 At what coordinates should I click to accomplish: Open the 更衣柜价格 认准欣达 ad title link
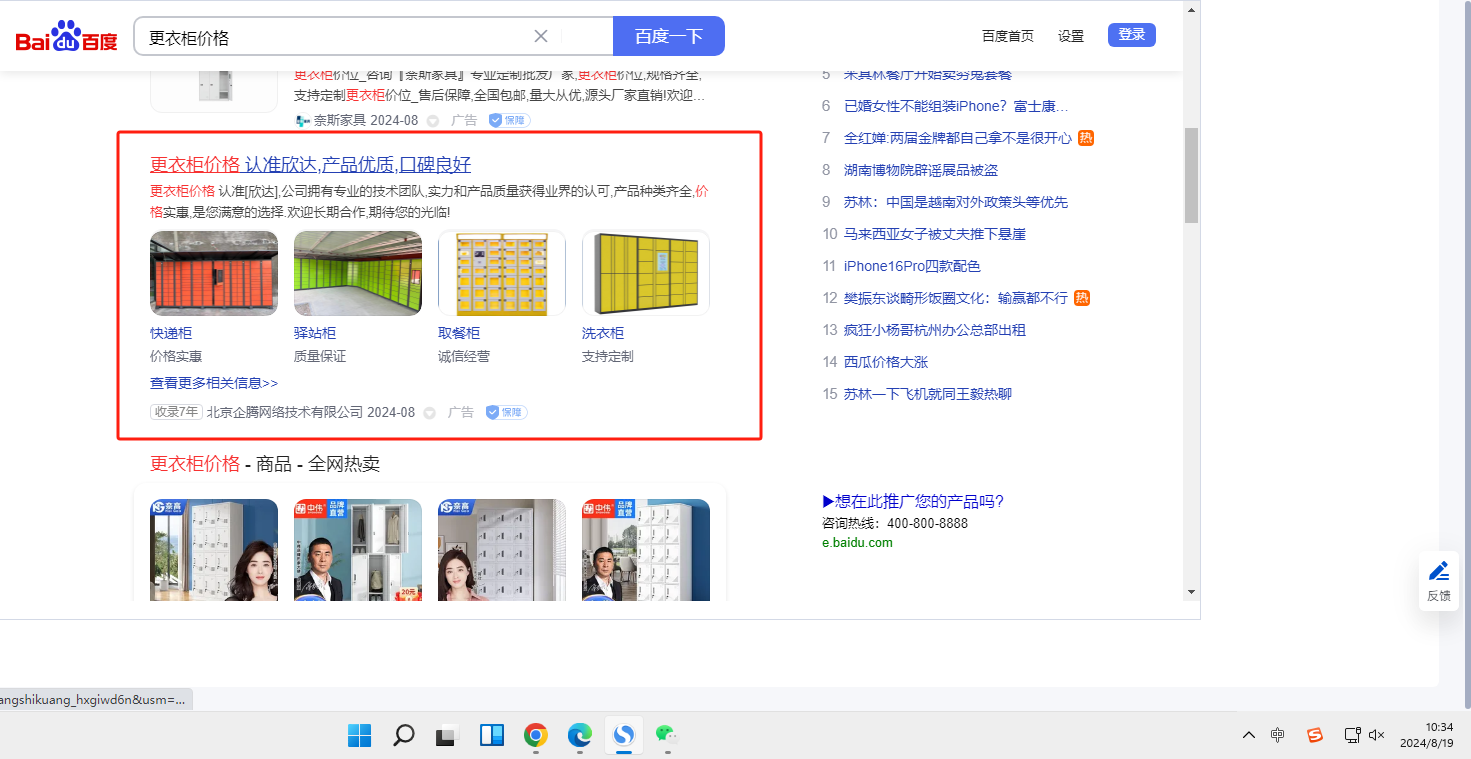click(310, 165)
